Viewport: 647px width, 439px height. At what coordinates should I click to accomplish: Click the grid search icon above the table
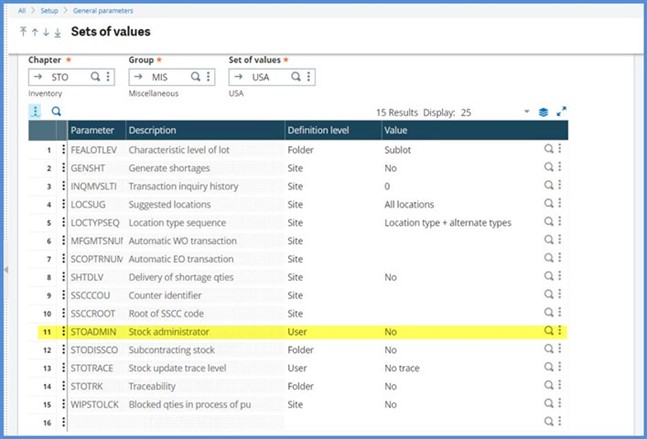tap(57, 112)
